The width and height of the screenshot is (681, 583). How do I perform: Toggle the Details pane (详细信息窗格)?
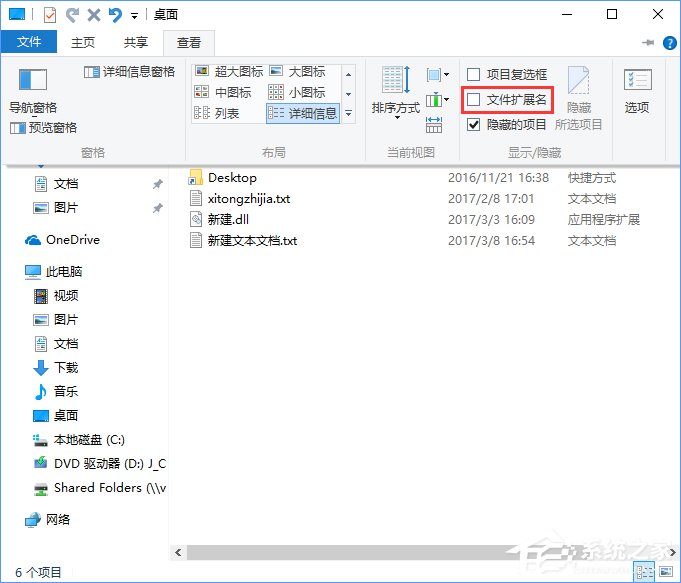[x=129, y=72]
